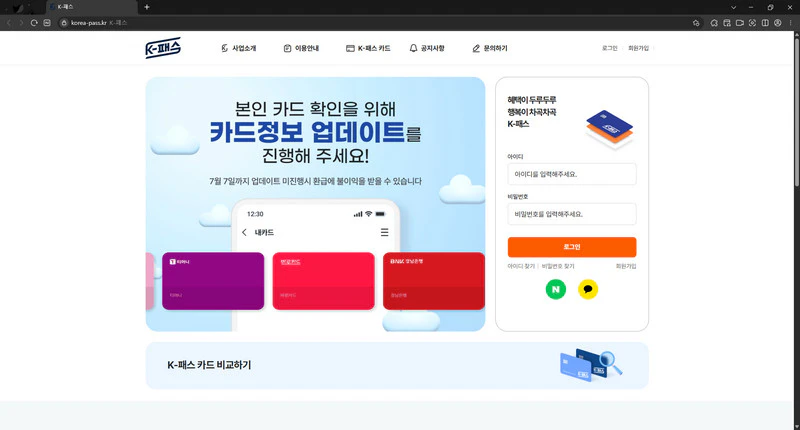This screenshot has height=430, width=800.
Task: Open the 이용안내 menu
Action: pyautogui.click(x=301, y=48)
